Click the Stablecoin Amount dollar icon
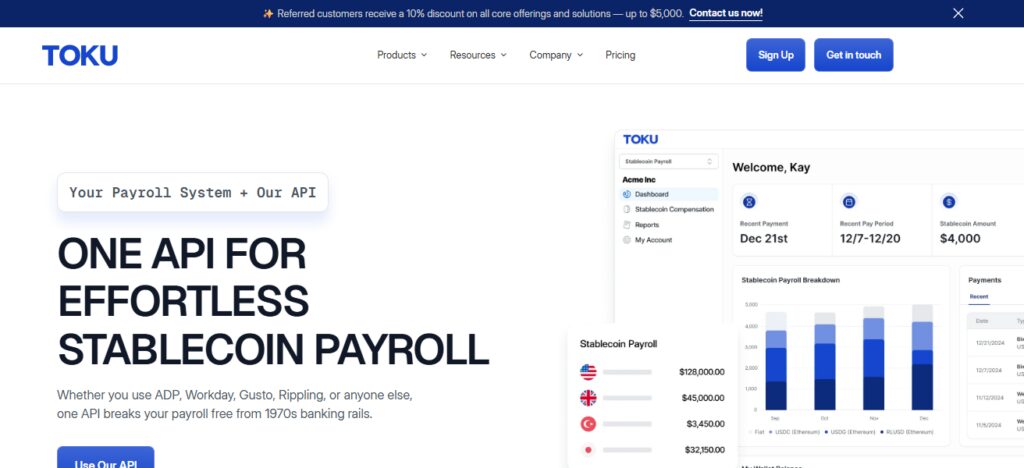This screenshot has height=468, width=1024. tap(949, 202)
